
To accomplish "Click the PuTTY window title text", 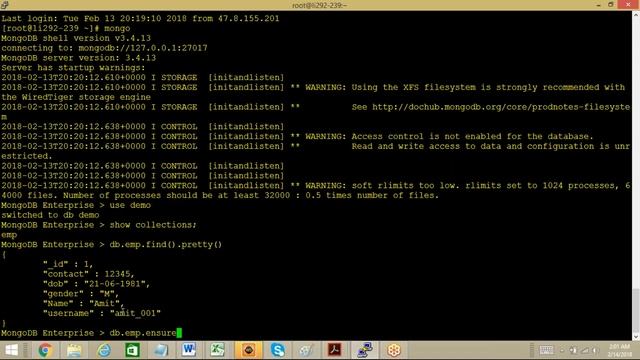I will [319, 5].
